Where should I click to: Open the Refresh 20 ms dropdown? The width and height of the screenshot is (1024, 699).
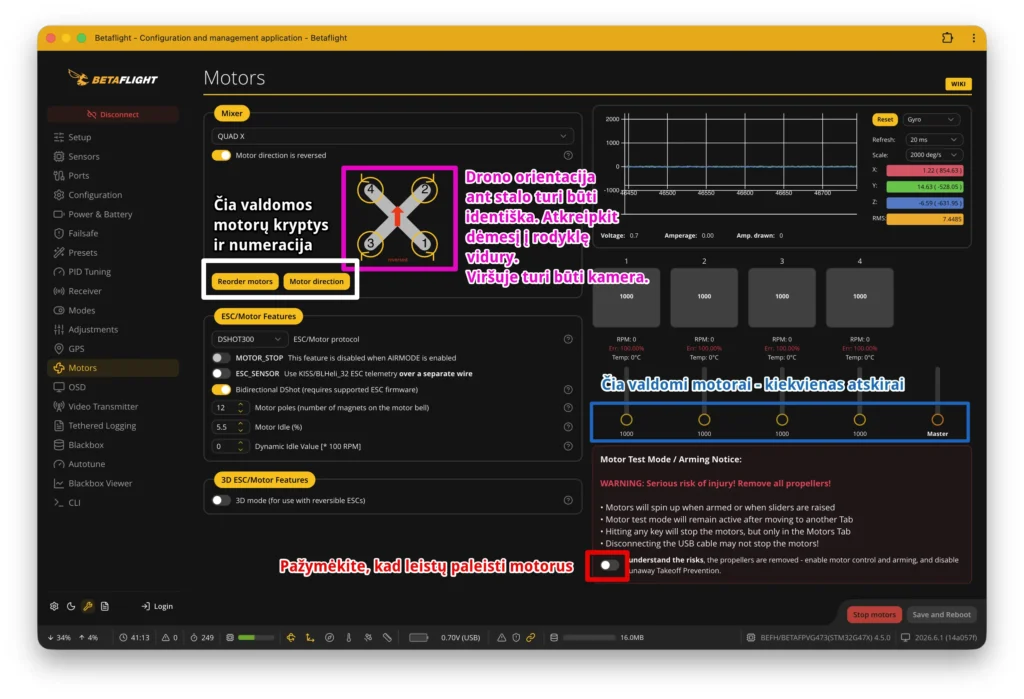pos(933,139)
